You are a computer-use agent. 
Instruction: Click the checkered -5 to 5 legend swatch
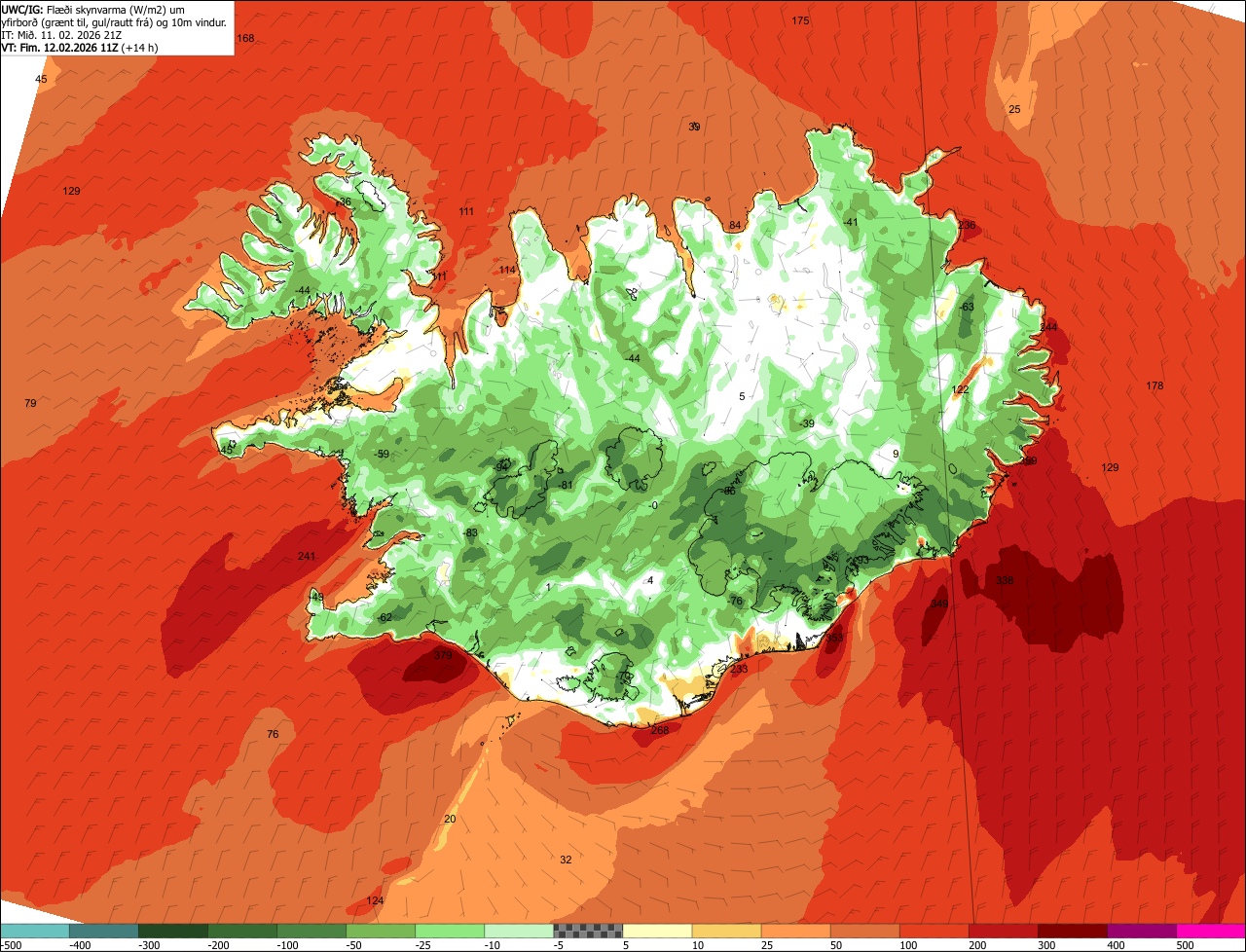[587, 930]
